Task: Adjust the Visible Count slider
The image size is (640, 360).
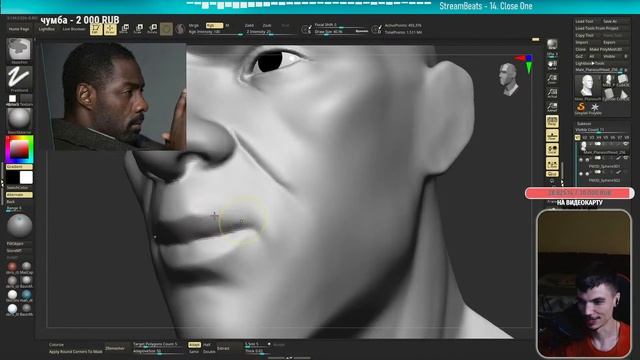Action: coord(602,130)
